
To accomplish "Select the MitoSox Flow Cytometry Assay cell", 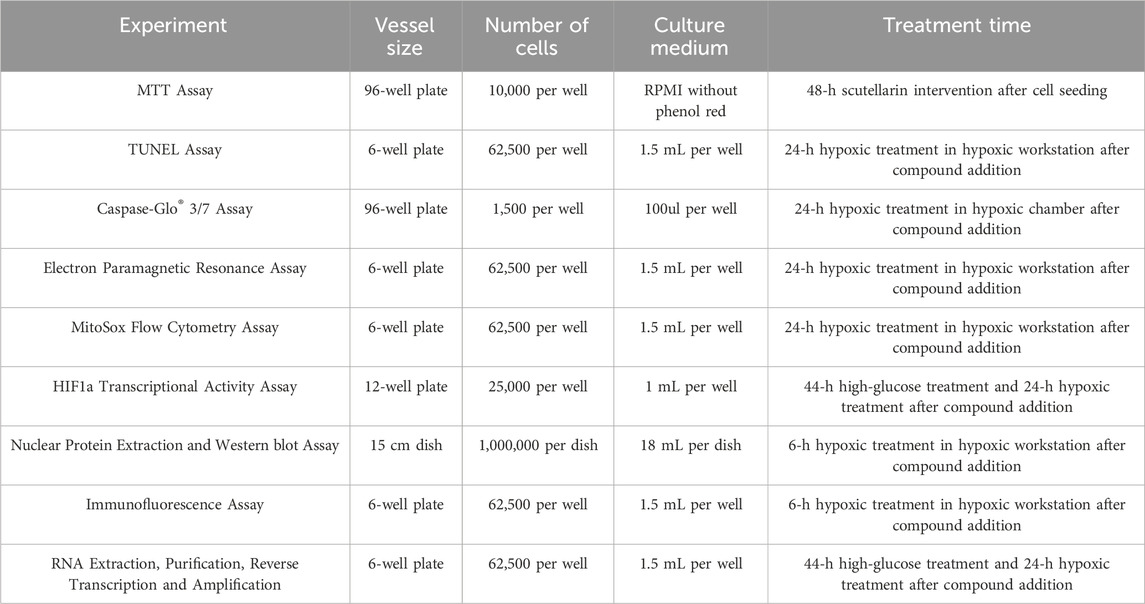I will click(x=173, y=327).
